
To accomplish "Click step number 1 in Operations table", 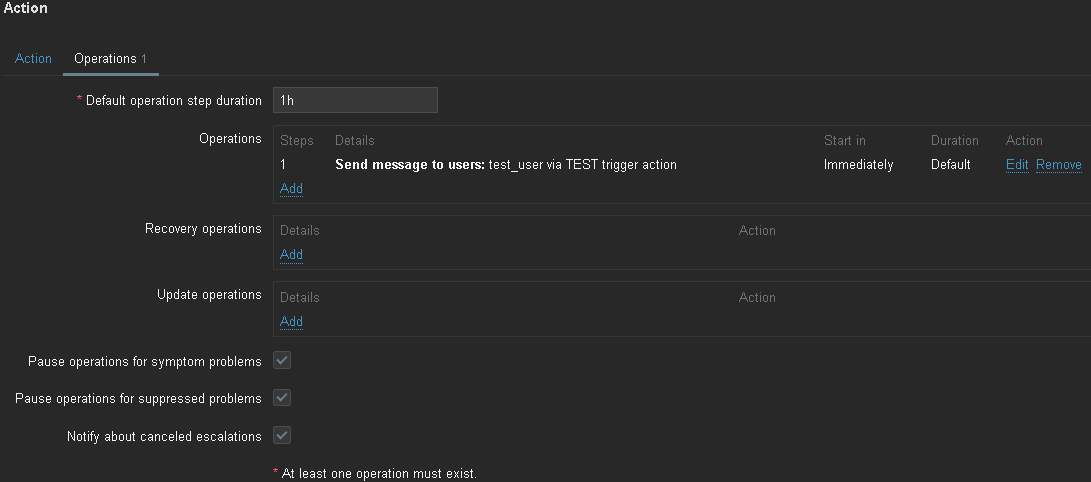I will pos(283,165).
